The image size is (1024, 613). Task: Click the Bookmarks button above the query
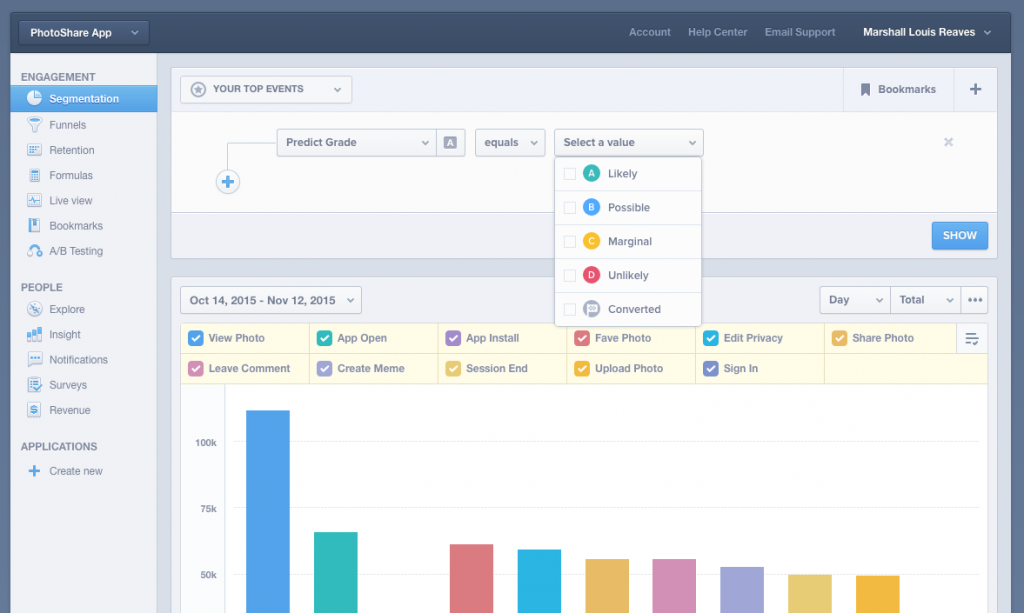coord(898,89)
